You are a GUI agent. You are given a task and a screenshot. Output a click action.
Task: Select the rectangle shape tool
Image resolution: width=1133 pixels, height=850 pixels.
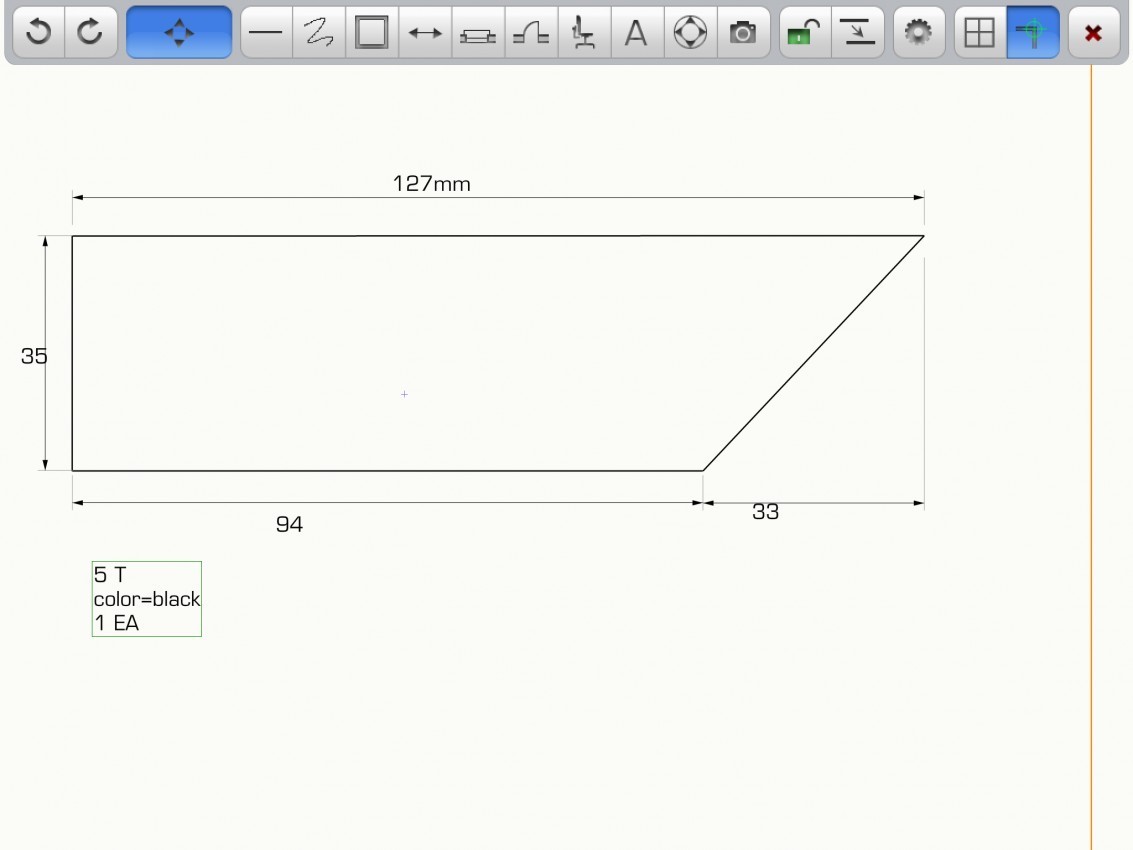click(x=371, y=33)
